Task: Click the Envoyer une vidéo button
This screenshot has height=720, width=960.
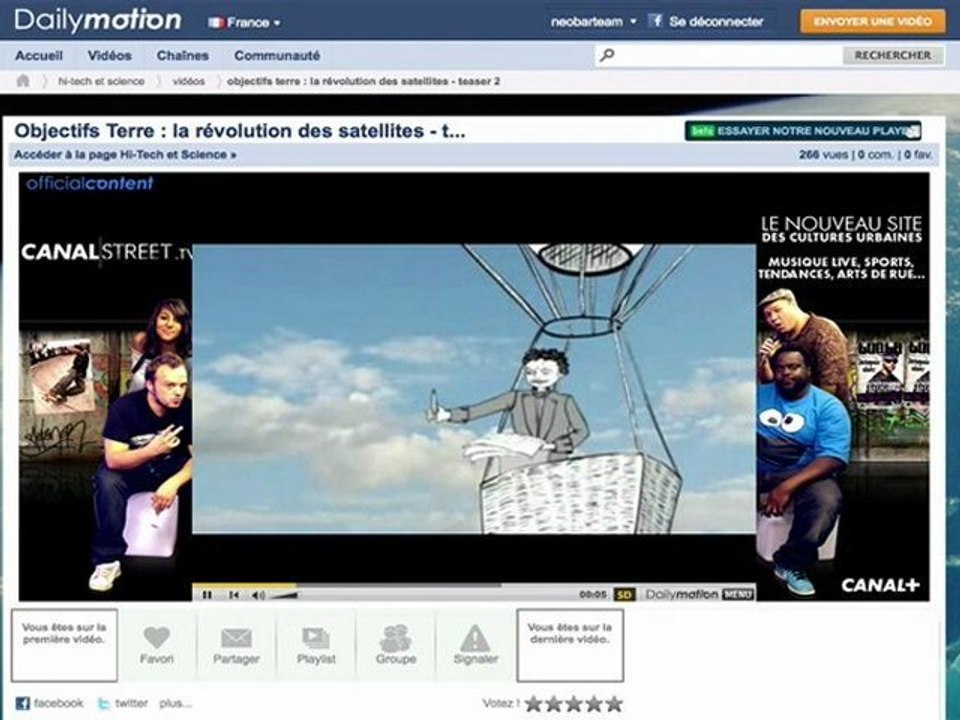Action: tap(872, 21)
